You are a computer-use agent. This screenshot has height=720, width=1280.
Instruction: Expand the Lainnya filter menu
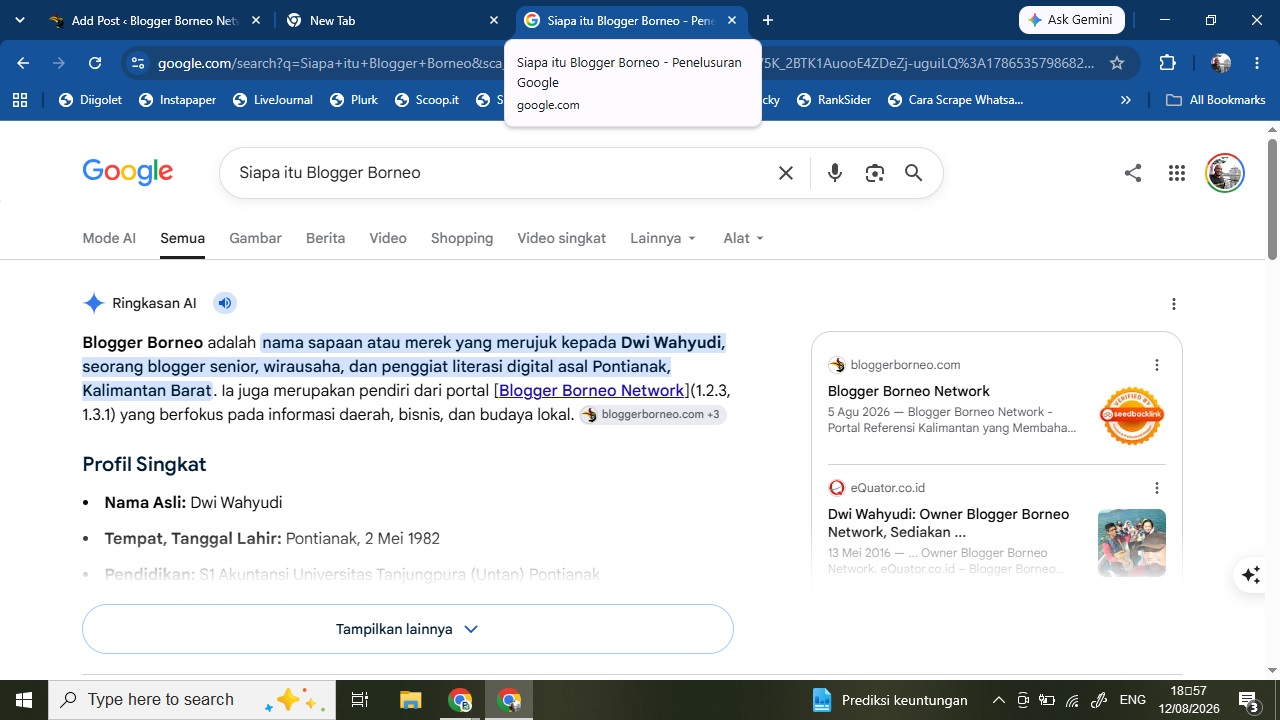[x=663, y=238]
